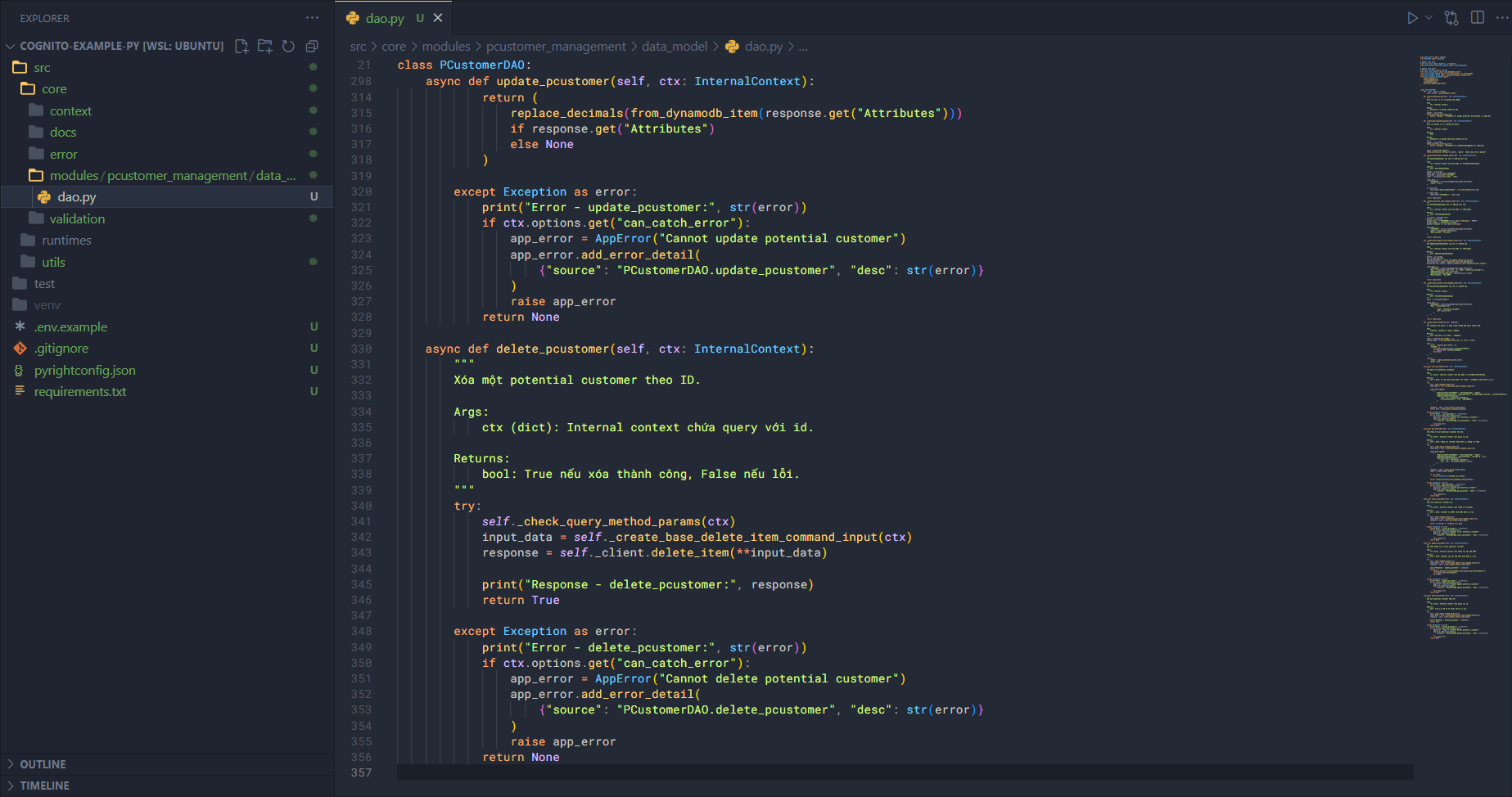Viewport: 1512px width, 797px height.
Task: Select the dao.py editor tab
Action: [x=384, y=18]
